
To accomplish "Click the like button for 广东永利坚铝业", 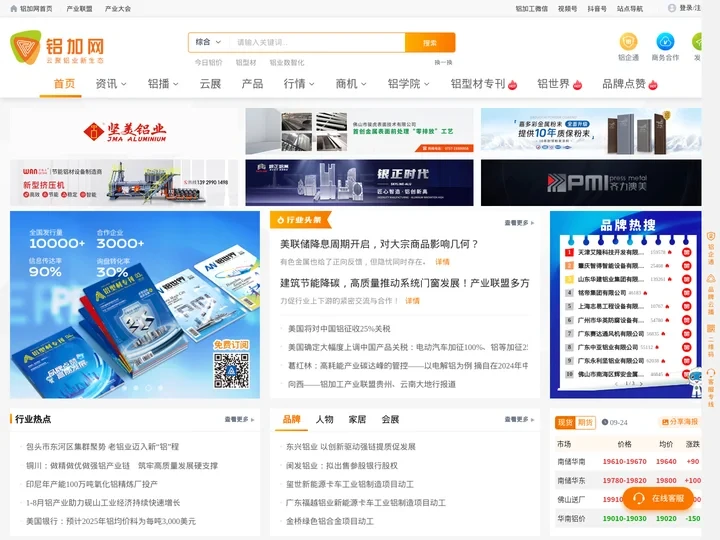I will [686, 360].
